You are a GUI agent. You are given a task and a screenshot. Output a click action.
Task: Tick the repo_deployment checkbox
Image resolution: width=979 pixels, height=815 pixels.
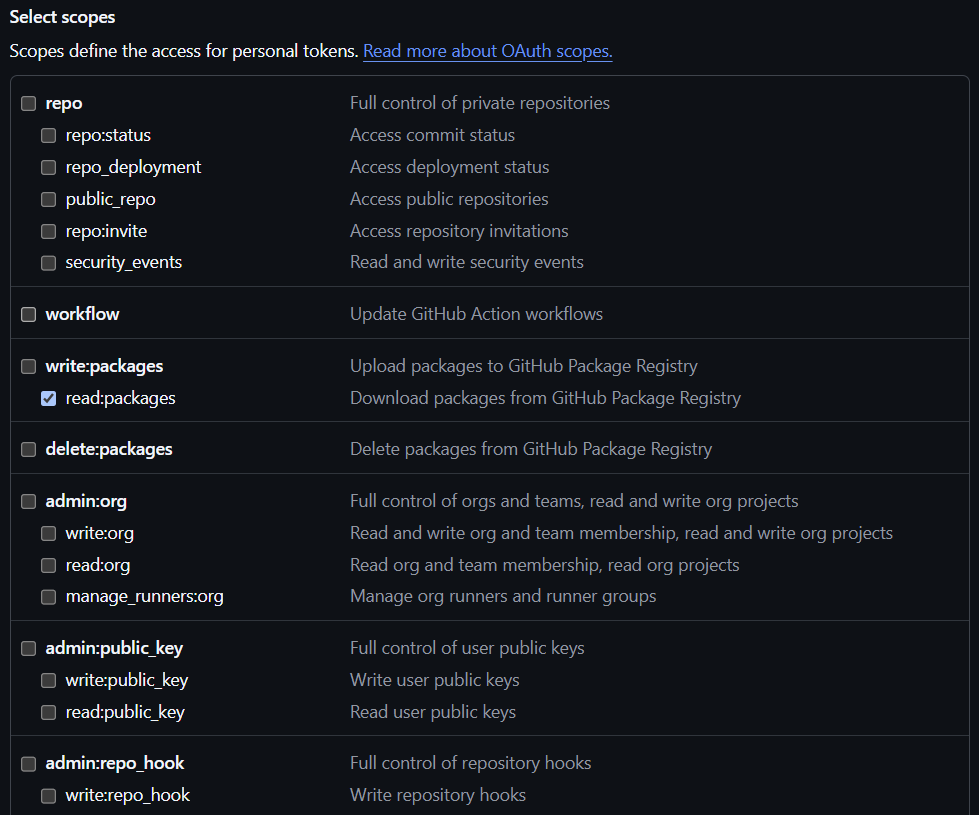[49, 167]
